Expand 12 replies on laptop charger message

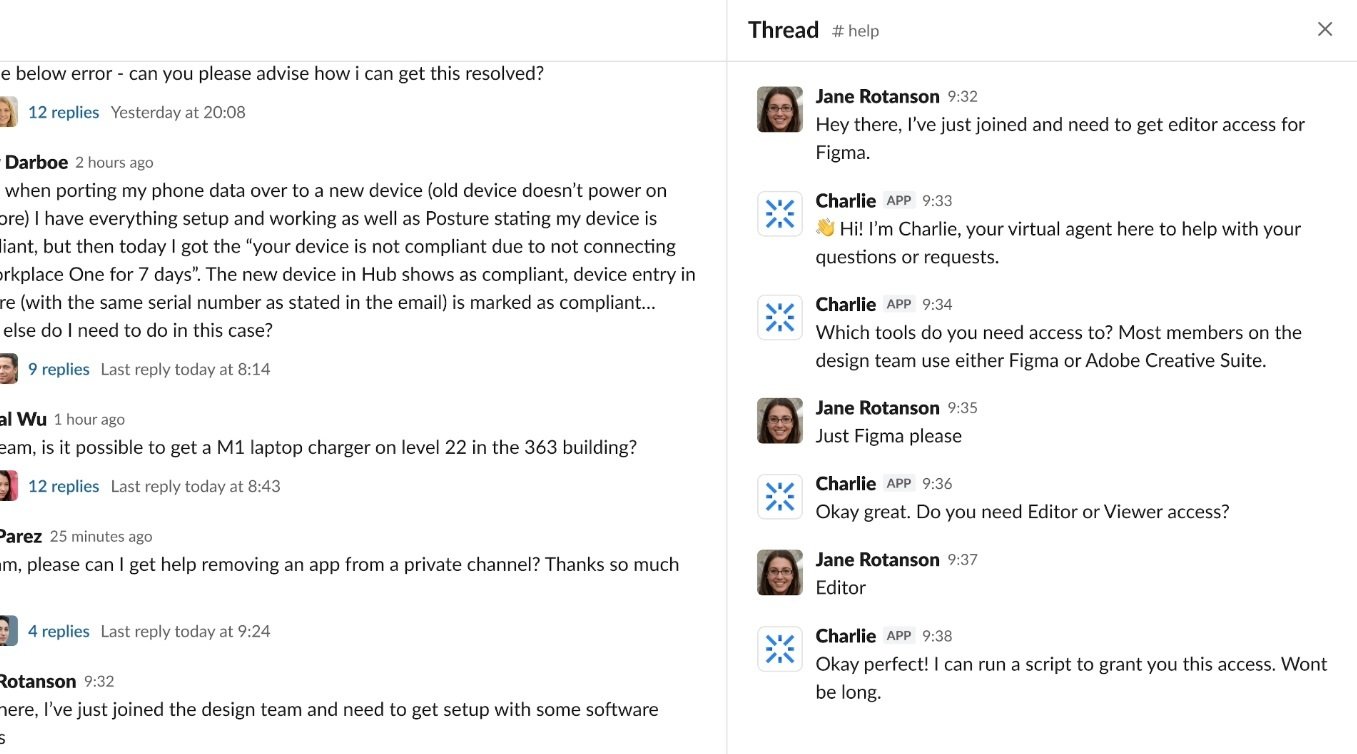pos(63,486)
